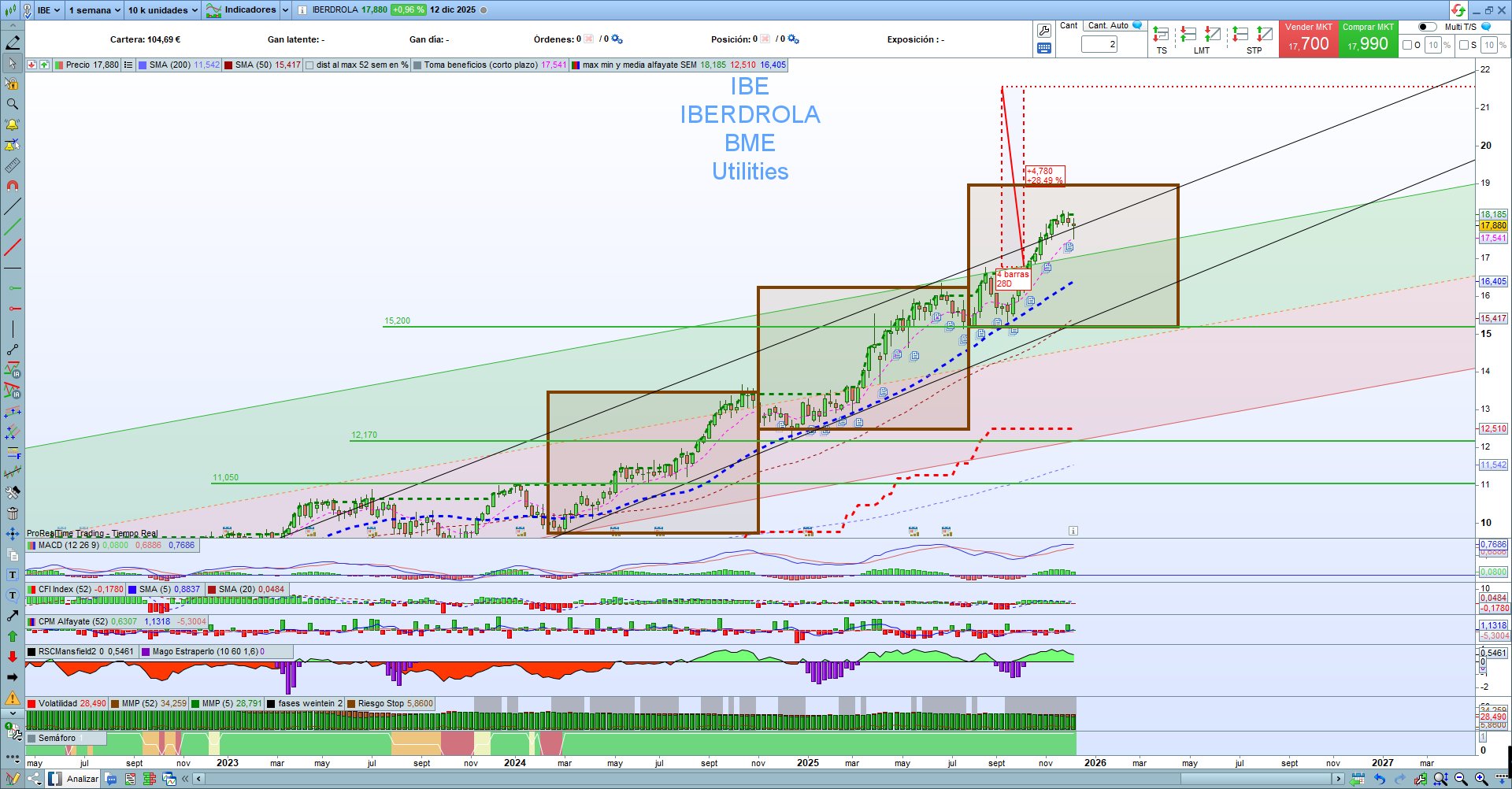Select the red diagonal line tool
The image size is (1512, 789).
point(13,248)
